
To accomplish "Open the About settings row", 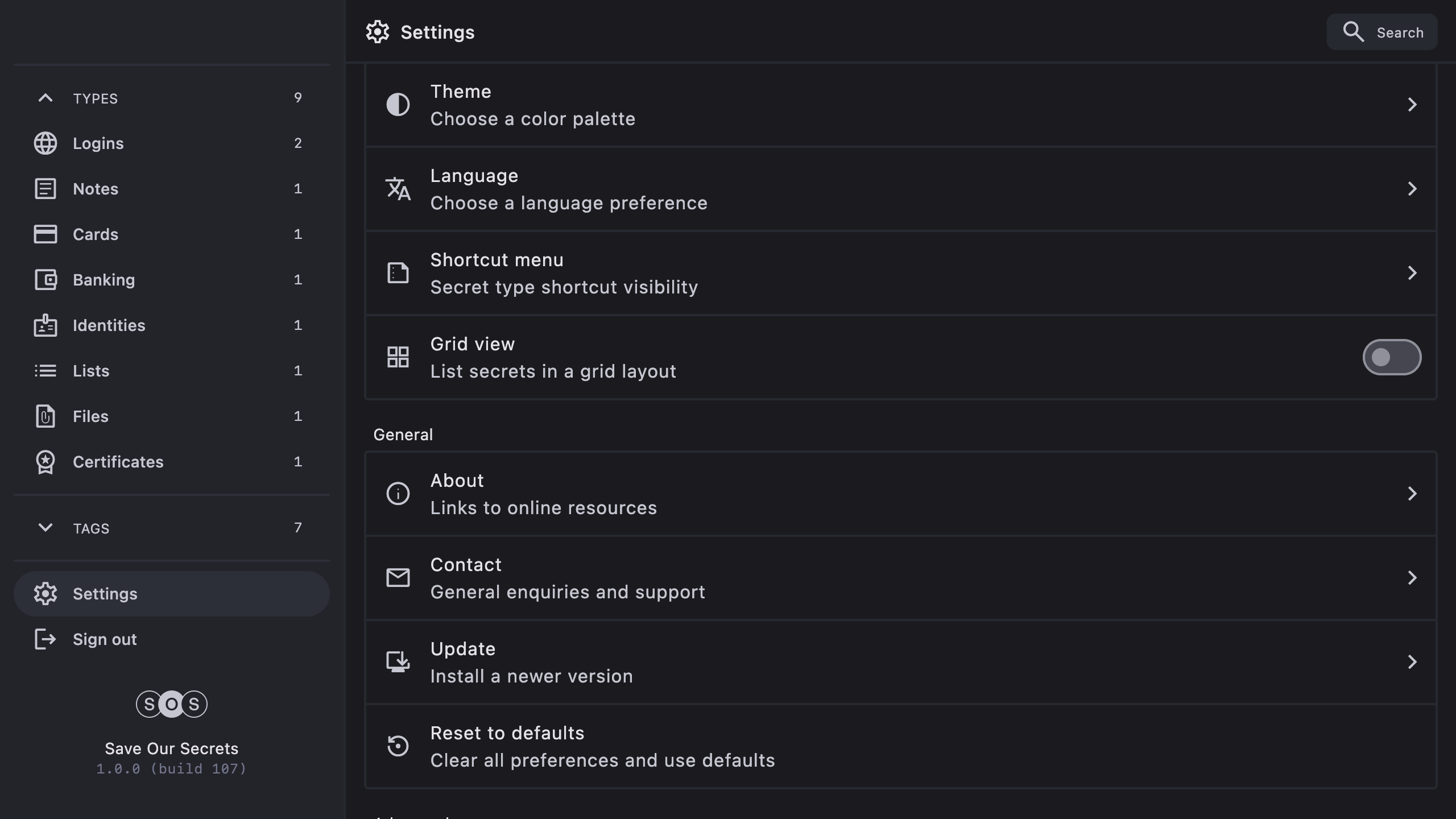I will coord(899,494).
